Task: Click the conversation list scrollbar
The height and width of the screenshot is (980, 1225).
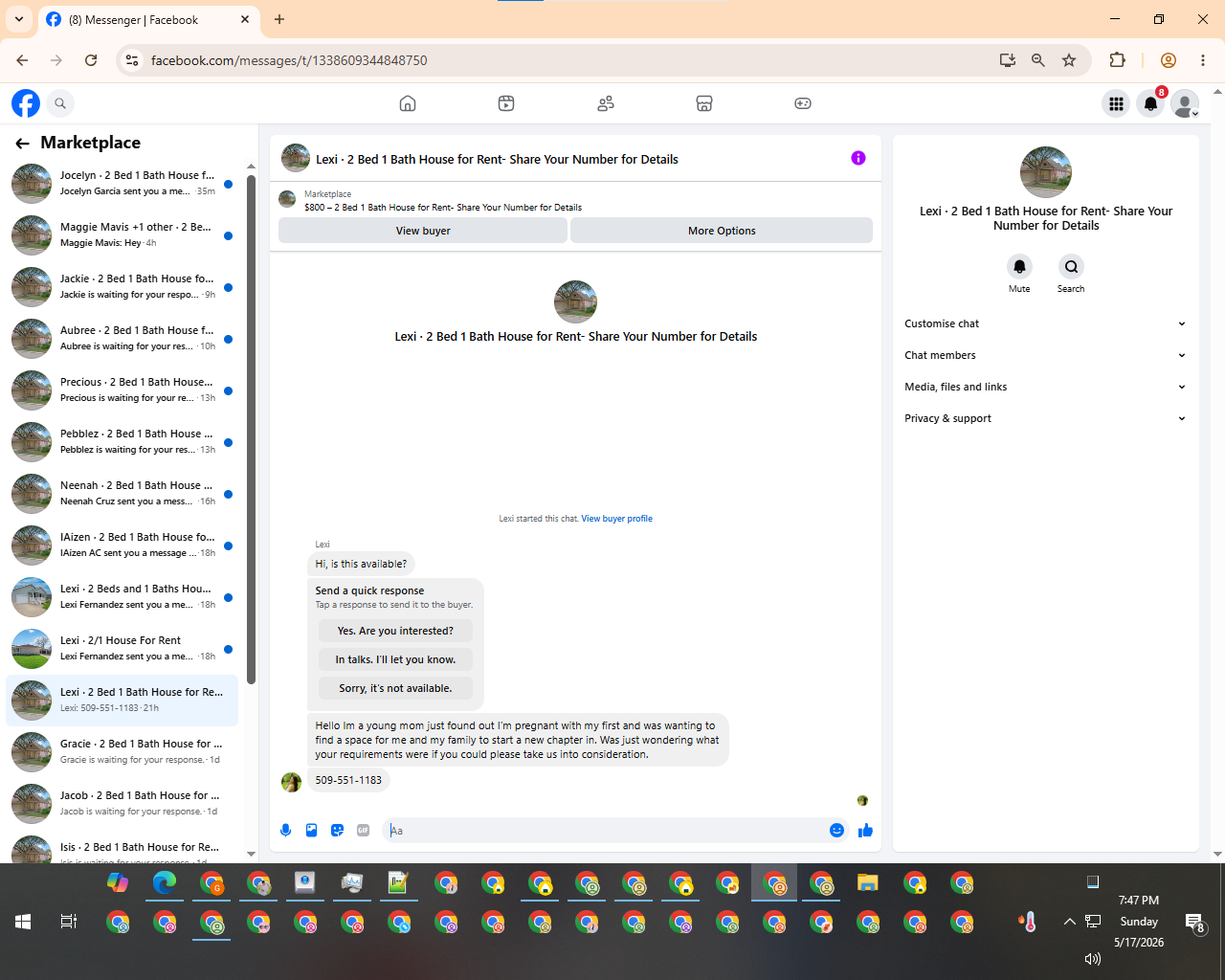Action: 251,429
